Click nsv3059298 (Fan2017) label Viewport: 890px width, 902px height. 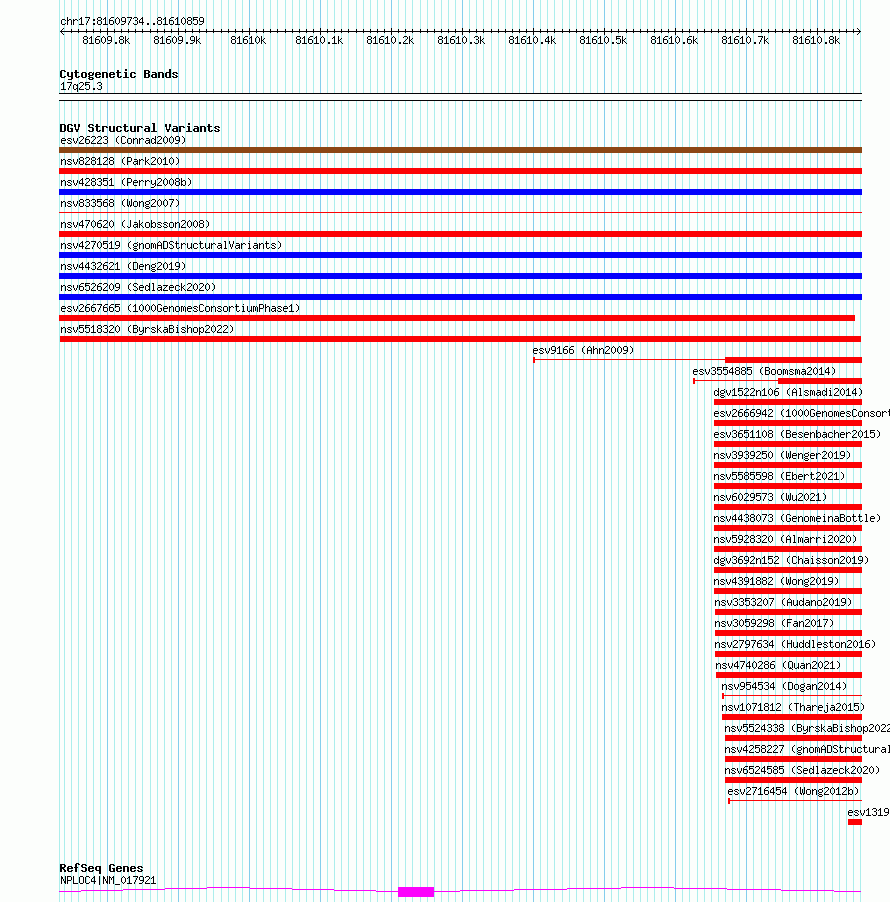point(774,623)
